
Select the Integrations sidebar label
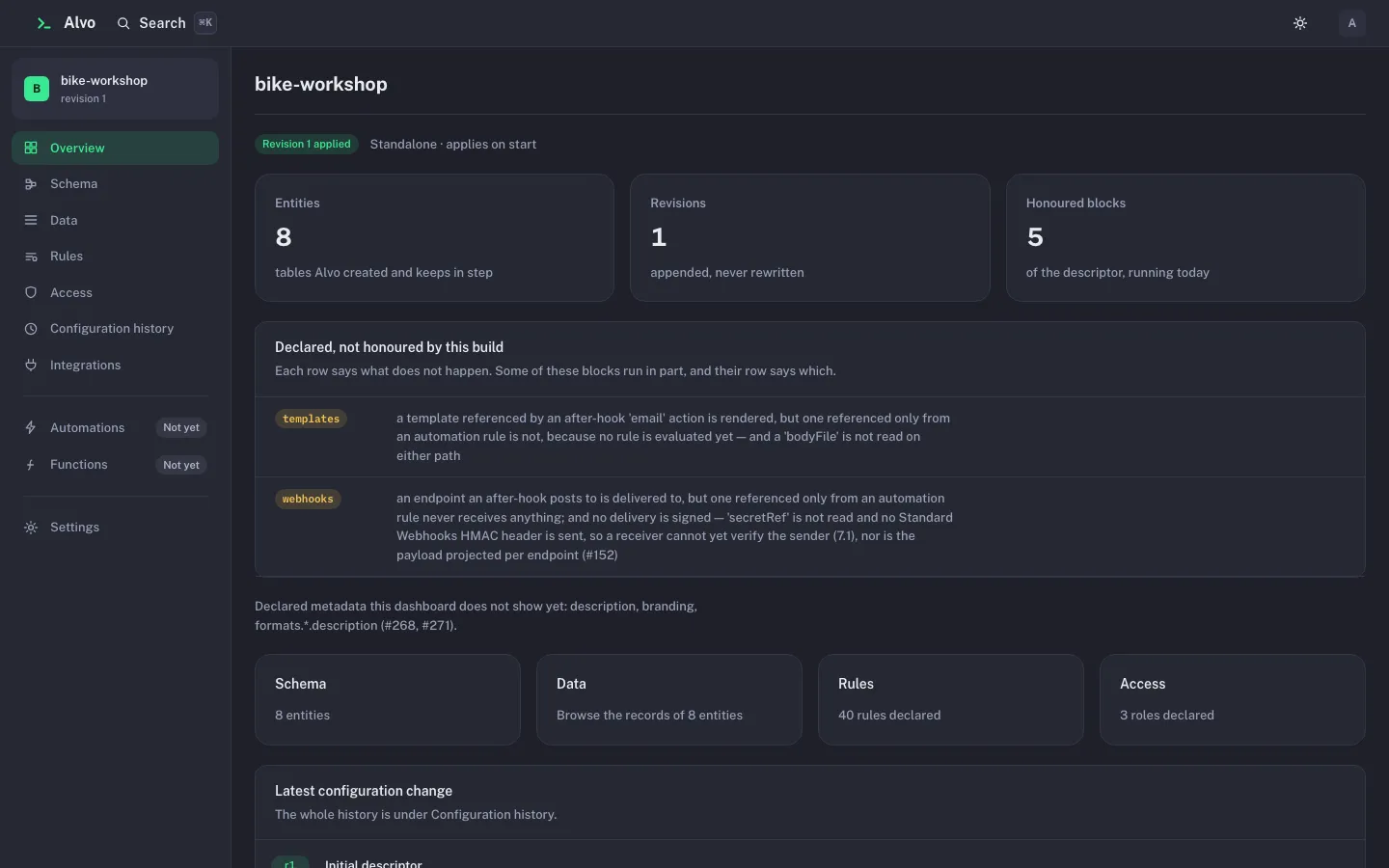pyautogui.click(x=85, y=365)
